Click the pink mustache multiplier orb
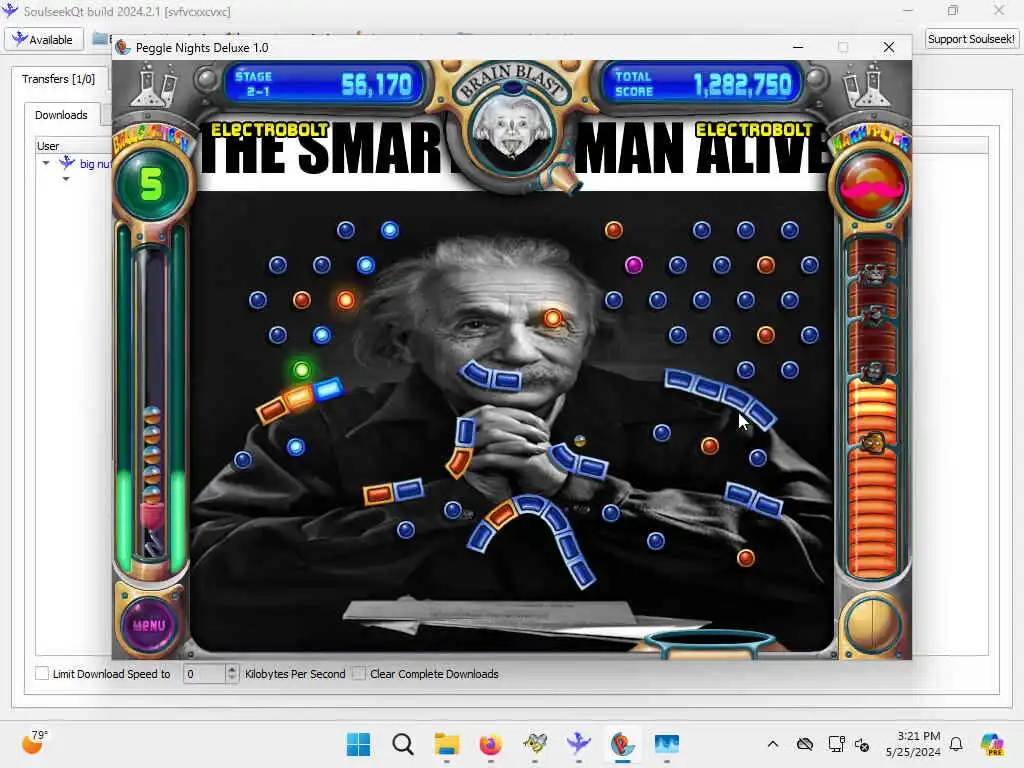 tap(872, 187)
